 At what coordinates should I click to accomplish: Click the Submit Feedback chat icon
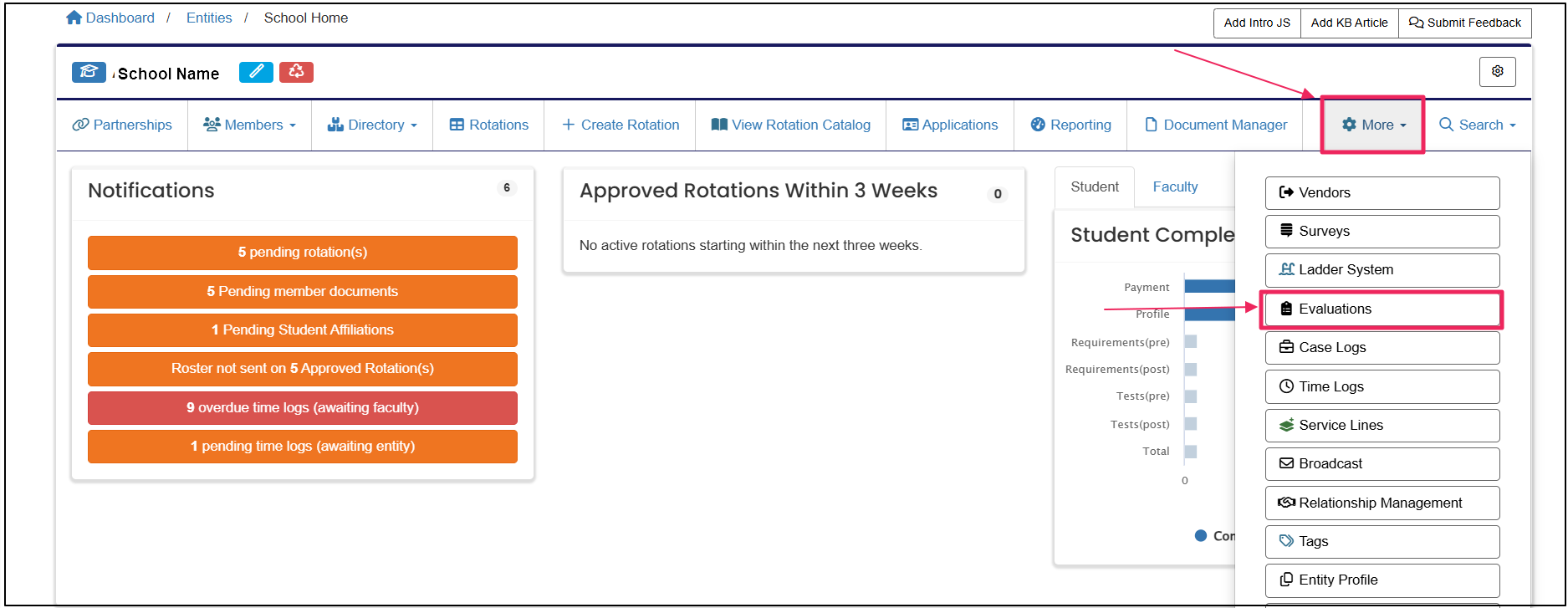(x=1417, y=23)
